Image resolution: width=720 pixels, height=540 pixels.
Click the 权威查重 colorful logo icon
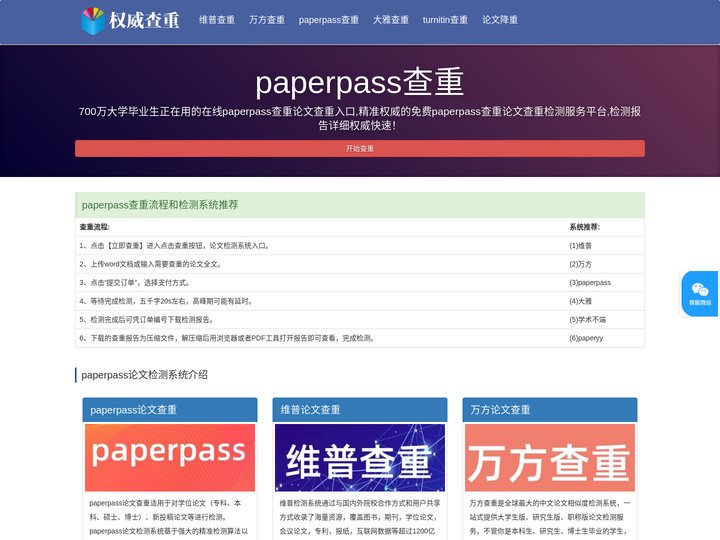[93, 21]
